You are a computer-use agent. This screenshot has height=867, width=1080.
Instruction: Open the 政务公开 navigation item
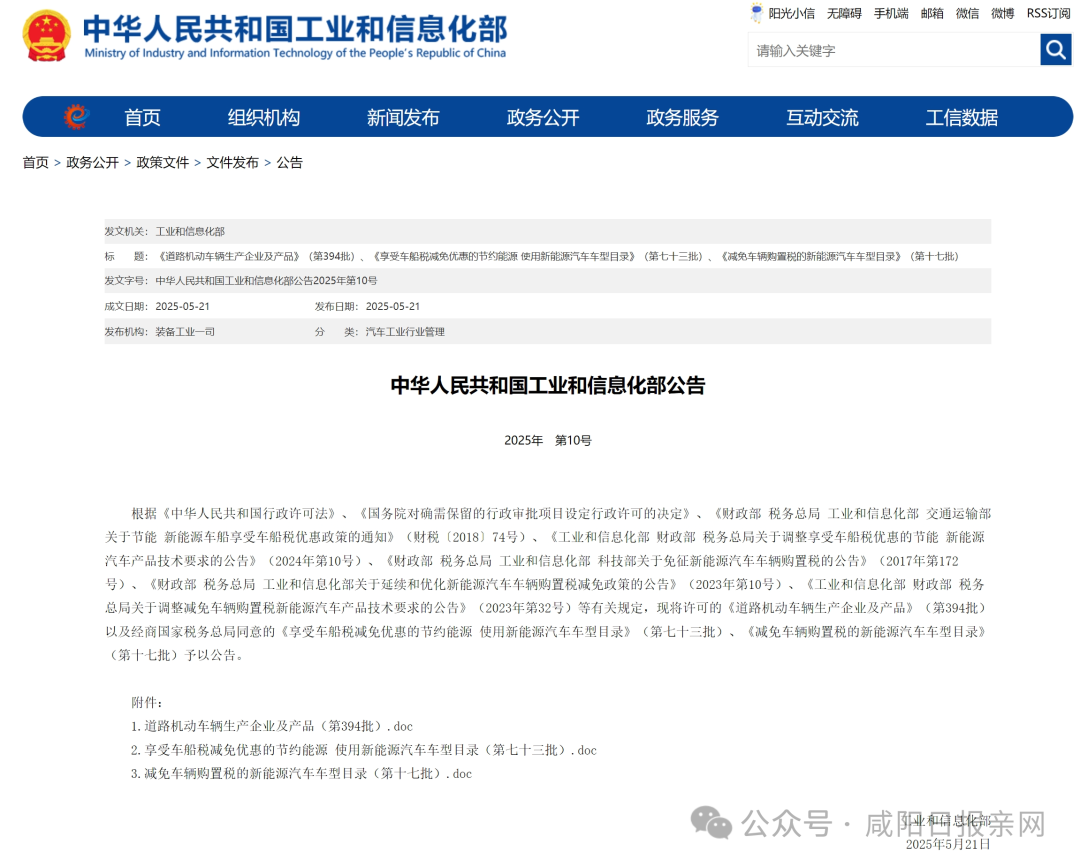543,118
